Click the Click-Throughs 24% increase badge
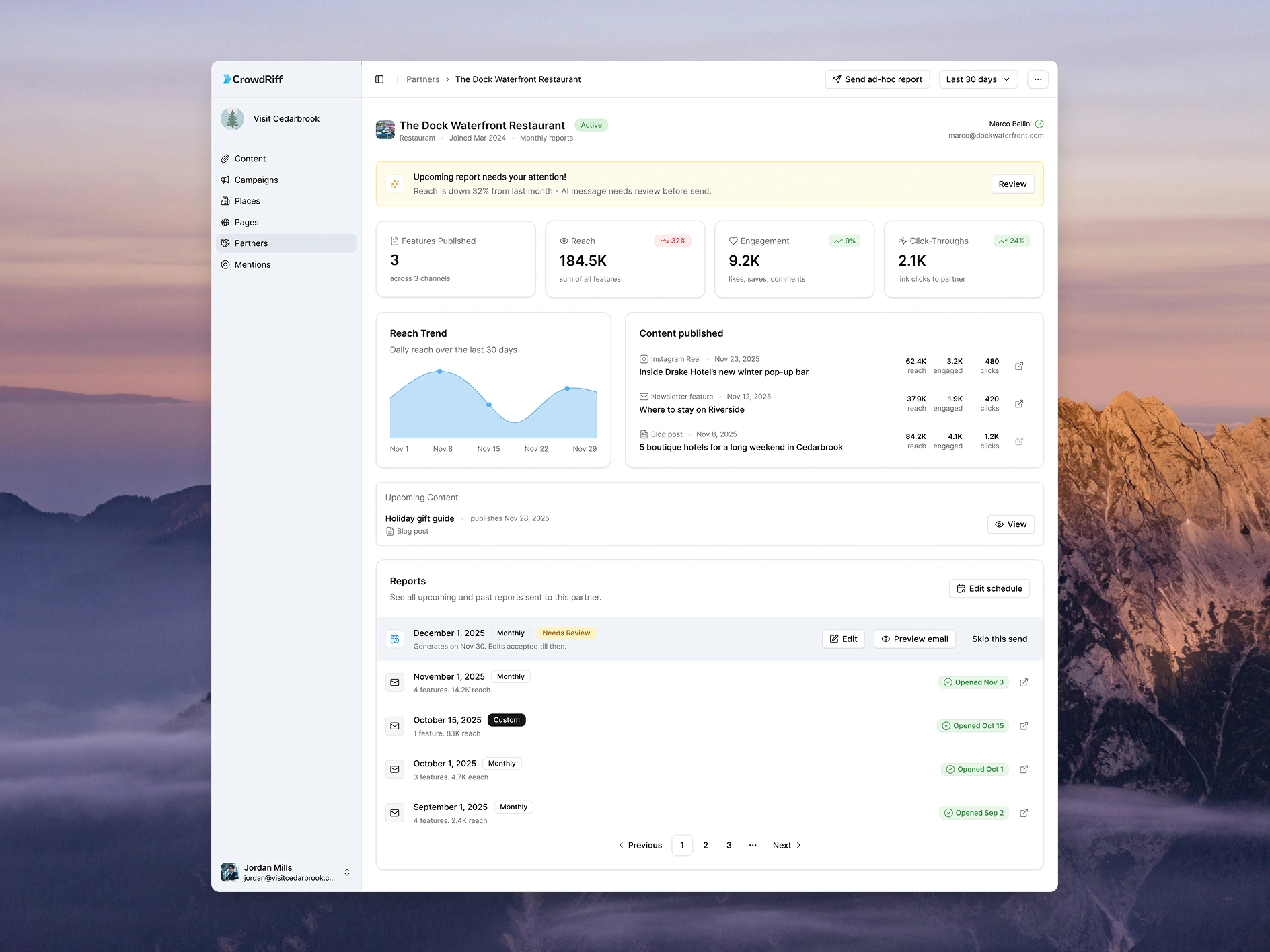The width and height of the screenshot is (1270, 952). (x=1012, y=241)
